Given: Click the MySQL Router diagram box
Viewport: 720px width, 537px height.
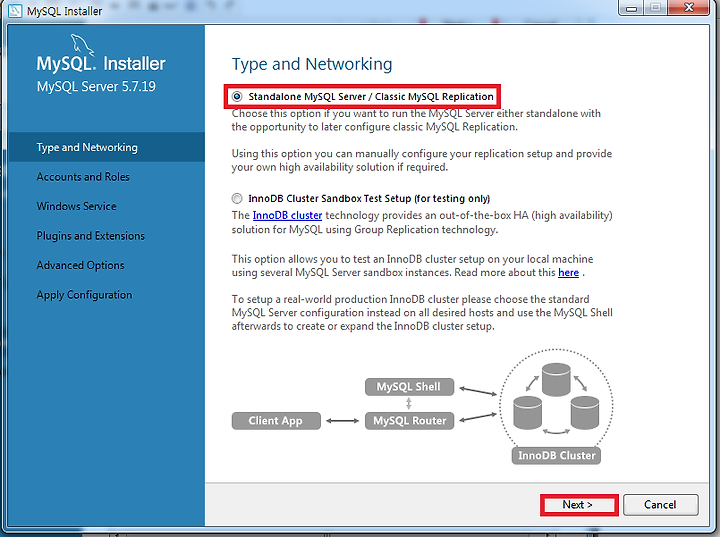Looking at the screenshot, I should pyautogui.click(x=409, y=421).
